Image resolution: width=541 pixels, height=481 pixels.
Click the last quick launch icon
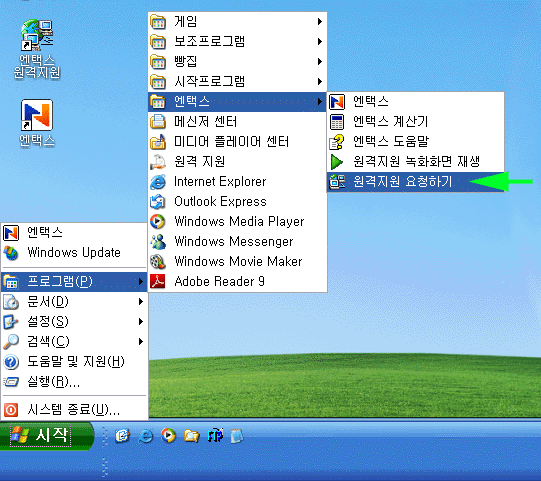(237, 436)
